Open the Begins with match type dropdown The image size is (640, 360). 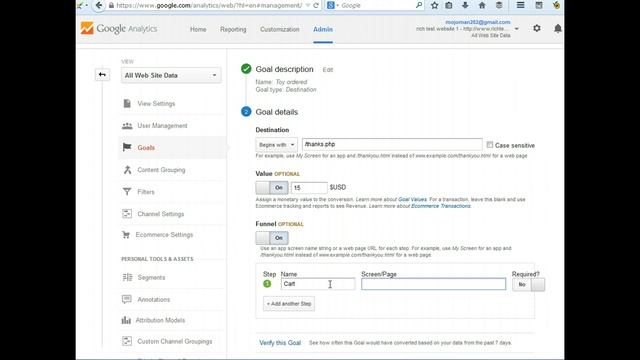[276, 144]
